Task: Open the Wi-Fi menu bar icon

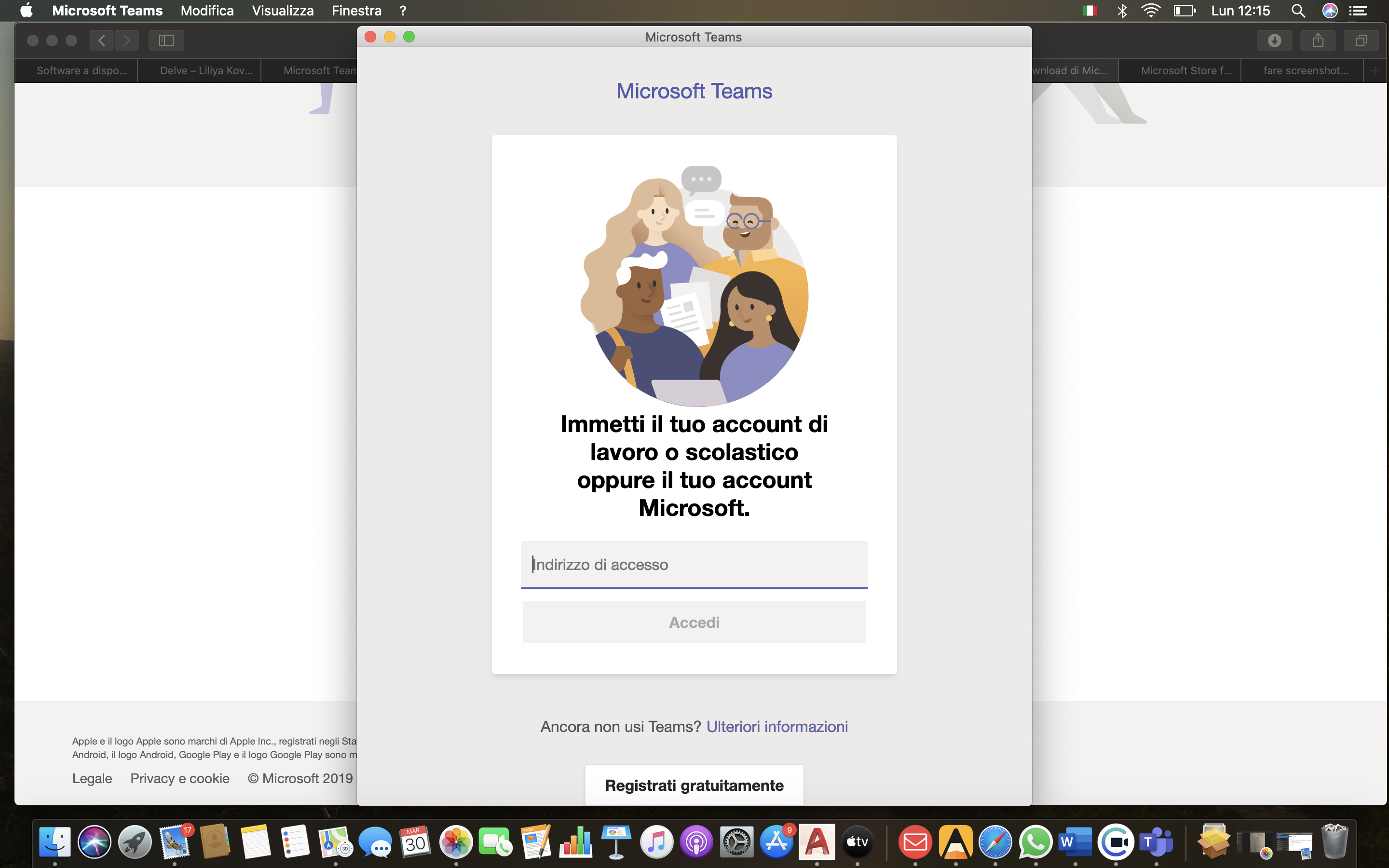Action: (1151, 10)
